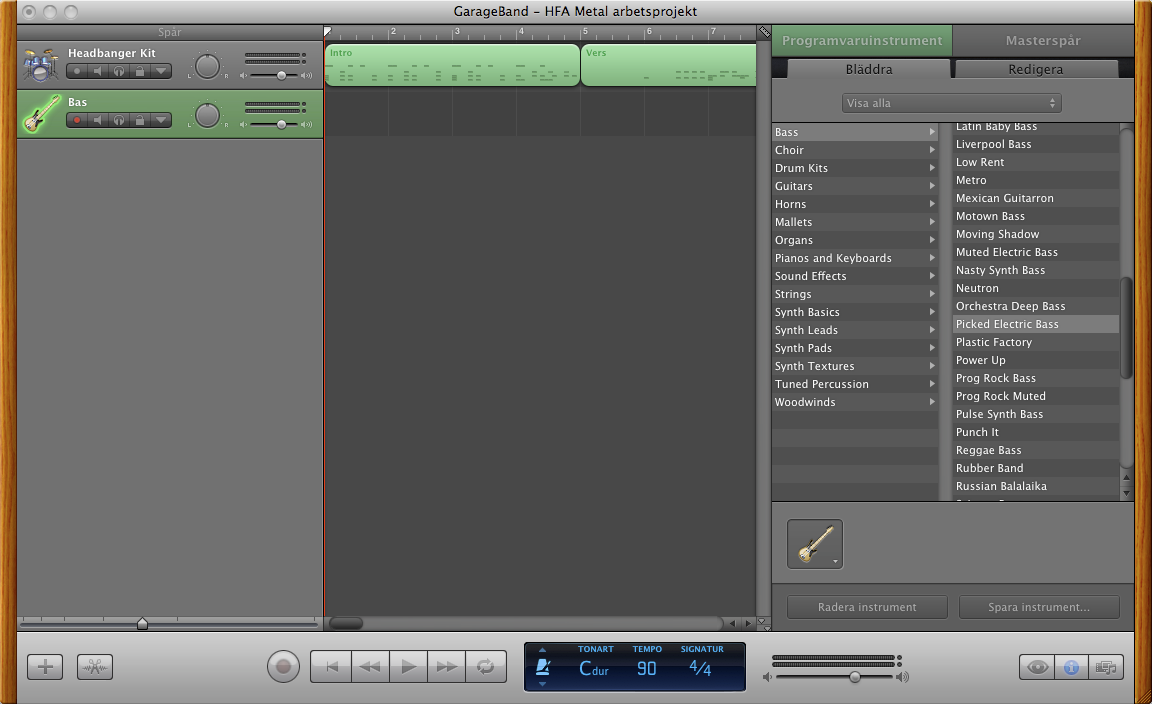Disable recording on the Bas track
Screen dimensions: 1152x704
[x=76, y=120]
